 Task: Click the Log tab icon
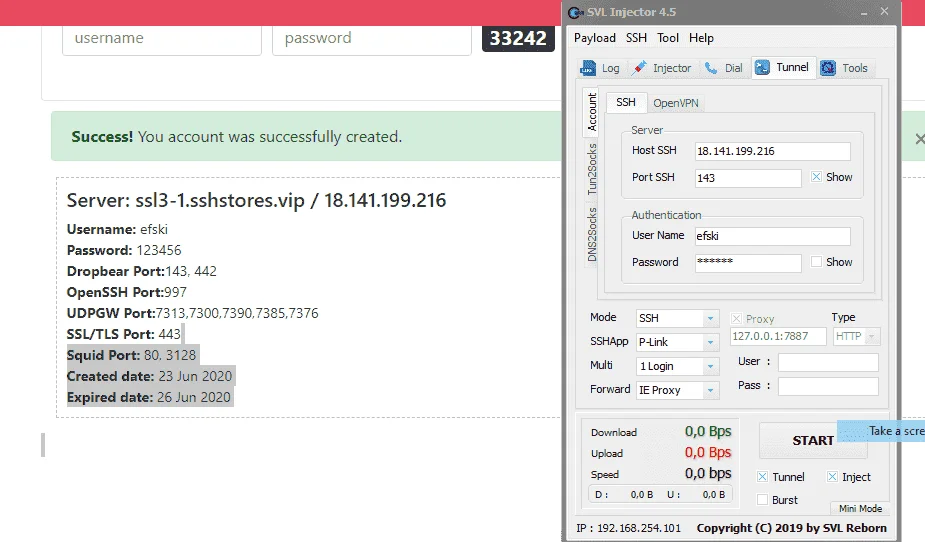point(588,68)
